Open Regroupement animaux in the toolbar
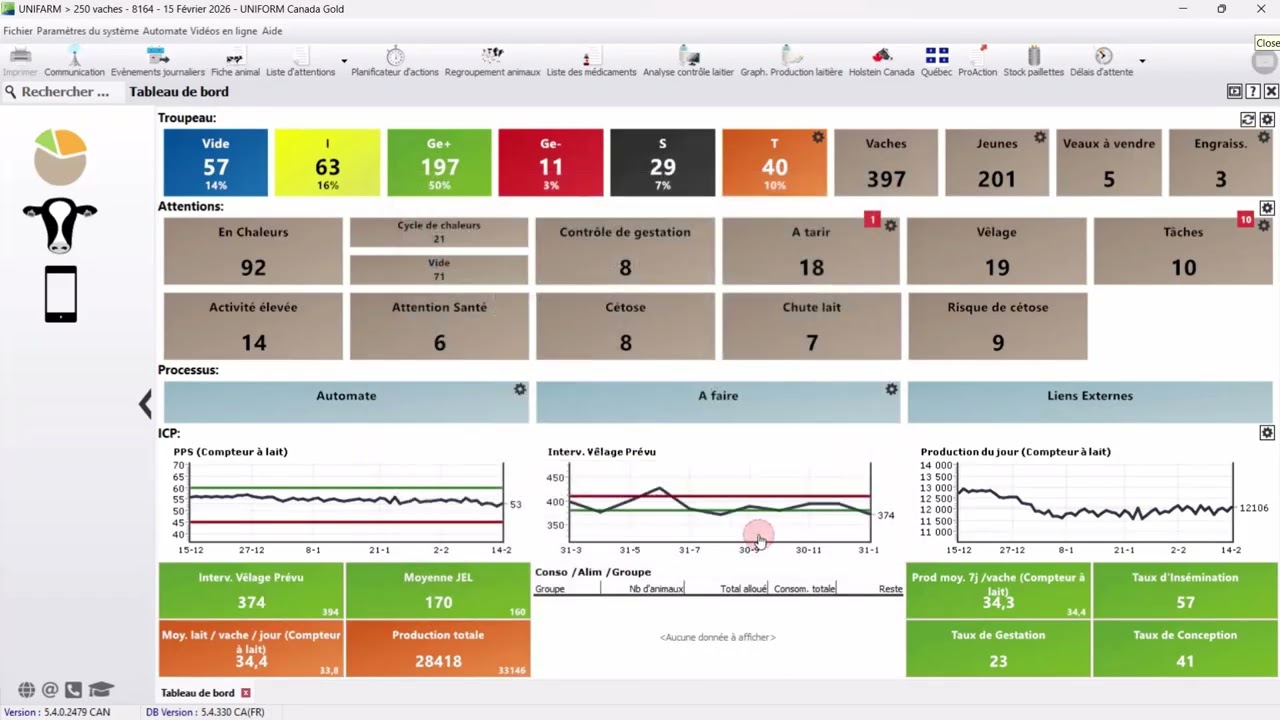This screenshot has height=720, width=1280. (492, 62)
